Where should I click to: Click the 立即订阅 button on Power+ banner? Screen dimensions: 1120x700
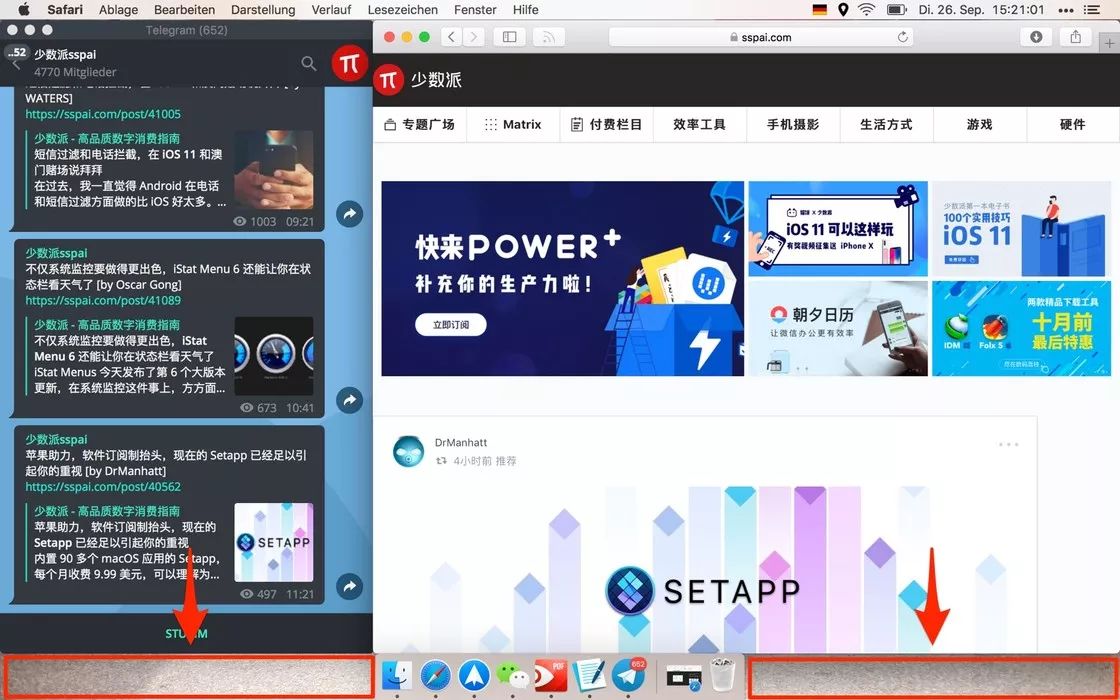(451, 324)
